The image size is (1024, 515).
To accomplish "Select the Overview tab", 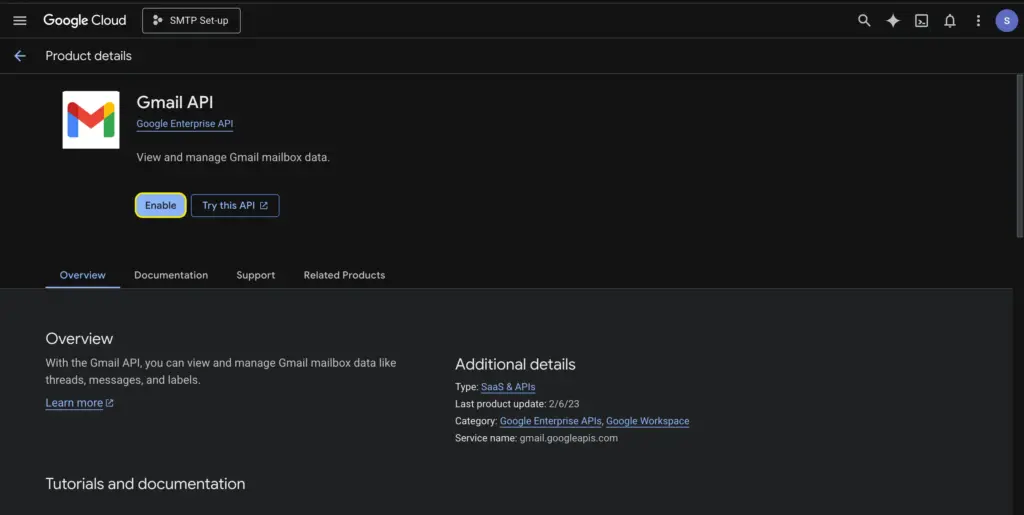I will (82, 275).
